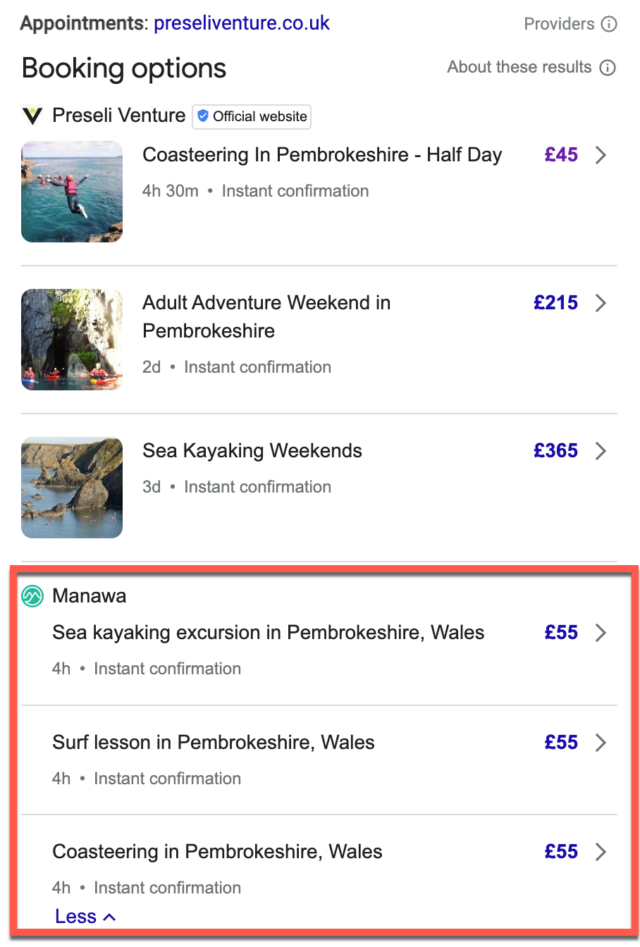Collapse Manawa listings with the Less control
The height and width of the screenshot is (947, 640).
coord(86,916)
